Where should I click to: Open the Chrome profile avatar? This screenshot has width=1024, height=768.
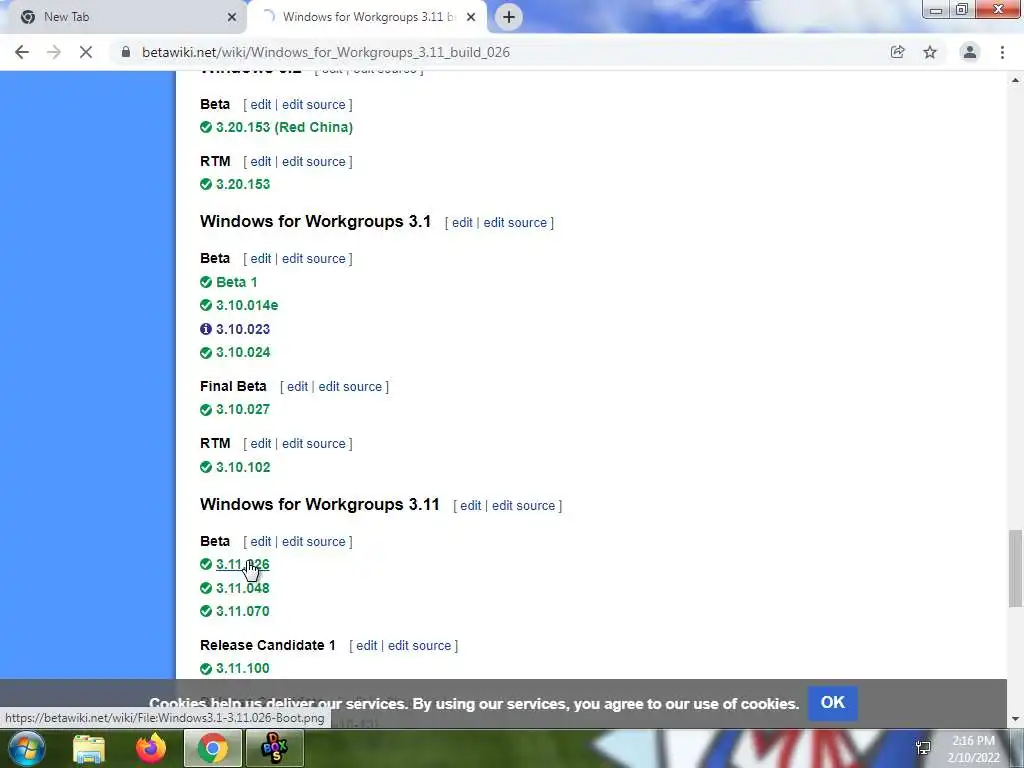coord(970,52)
